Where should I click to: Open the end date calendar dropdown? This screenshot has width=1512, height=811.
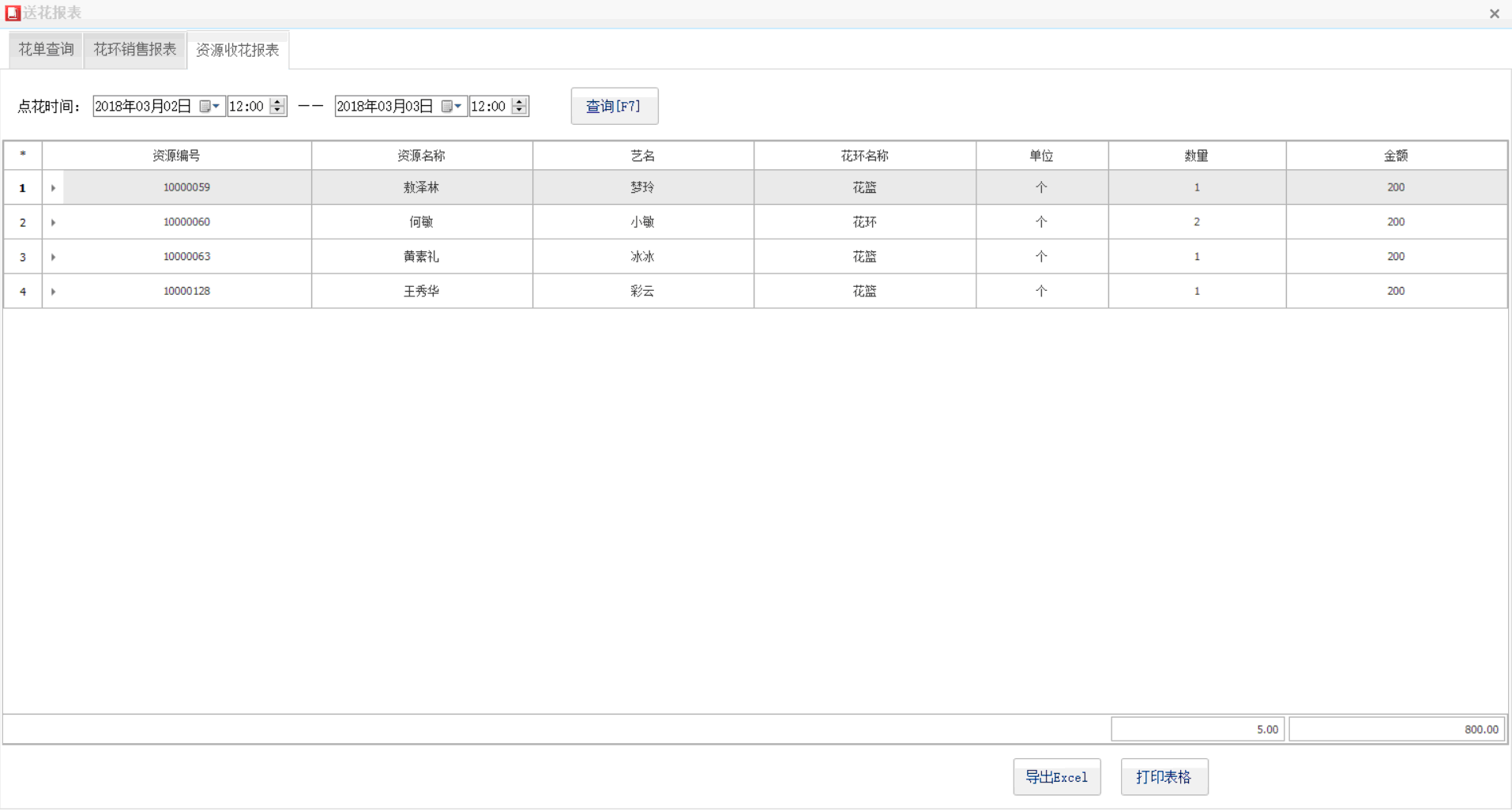click(452, 107)
